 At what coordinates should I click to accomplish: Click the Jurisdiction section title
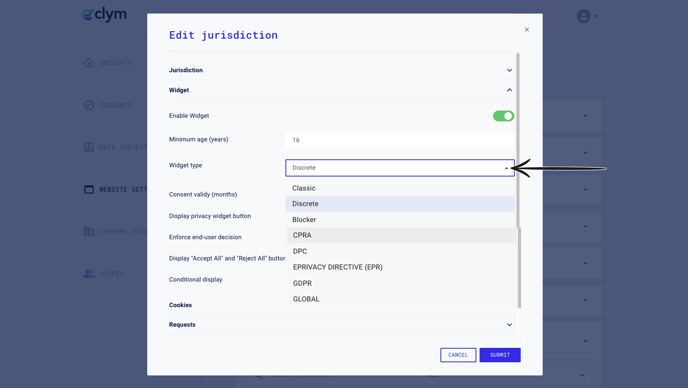point(186,70)
